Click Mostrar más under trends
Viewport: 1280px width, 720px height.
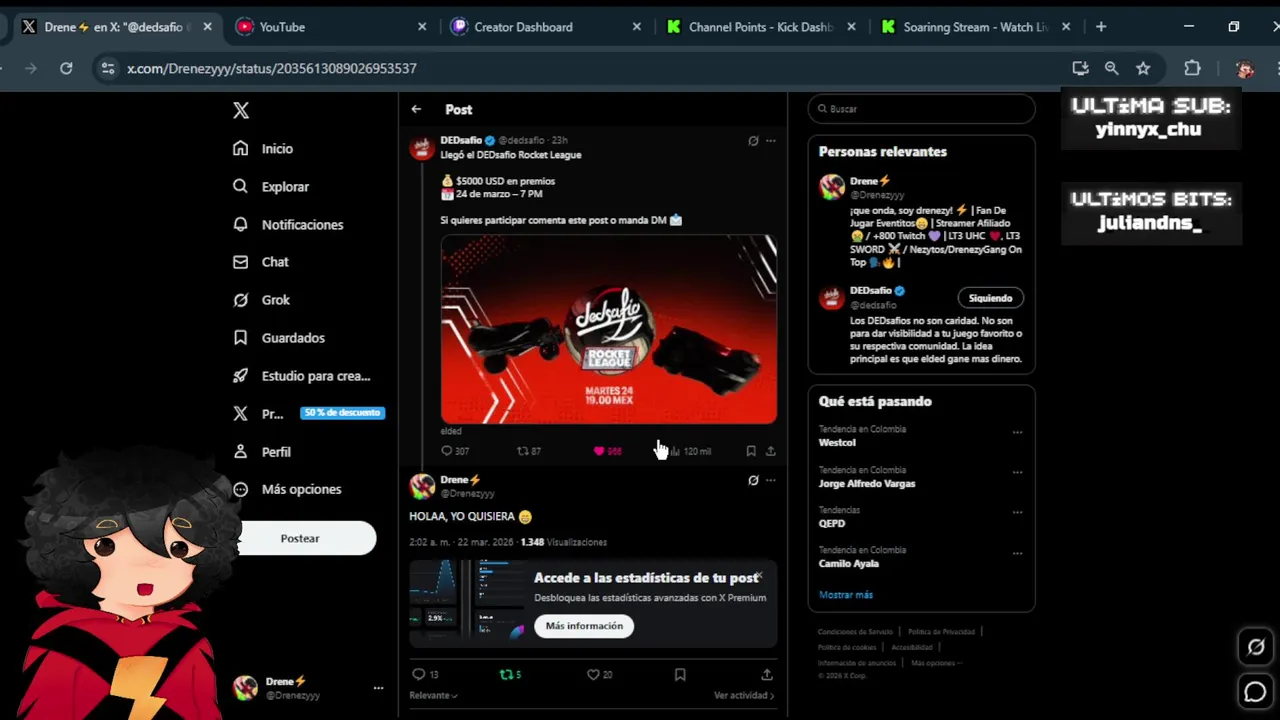(x=846, y=595)
